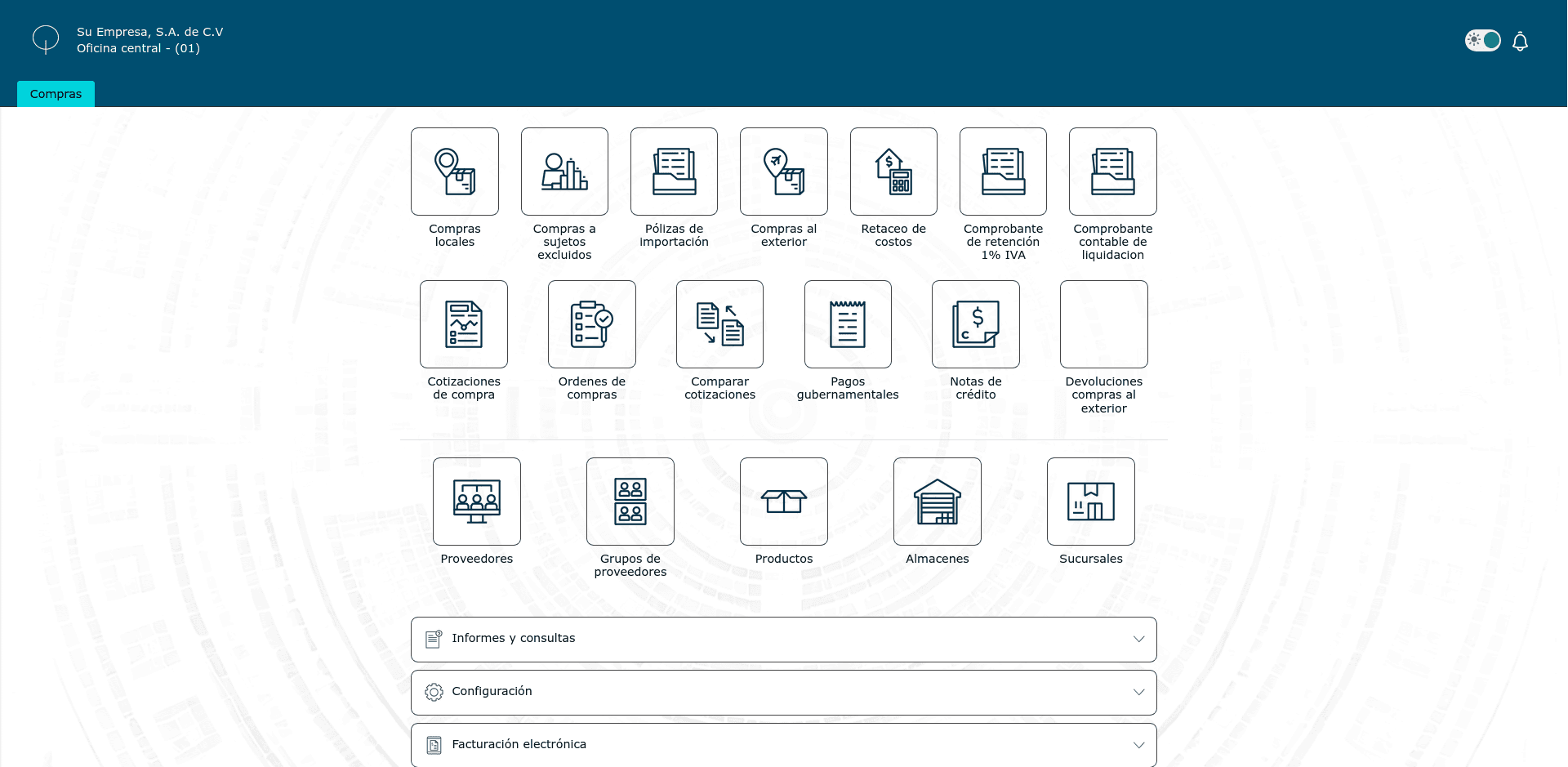Open the Compras locales module icon

(x=455, y=172)
